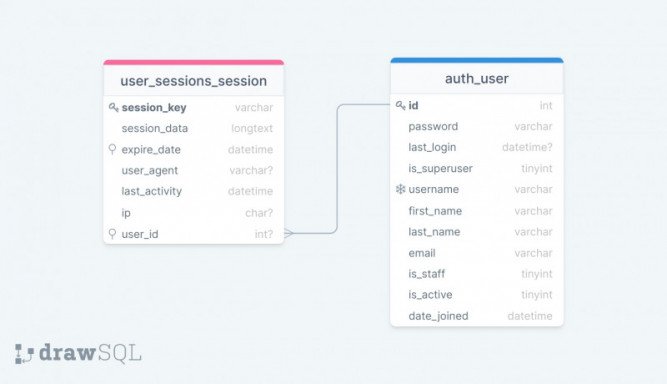This screenshot has height=384, width=667.
Task: Open the drawSQL wordmark link
Action: (x=90, y=353)
